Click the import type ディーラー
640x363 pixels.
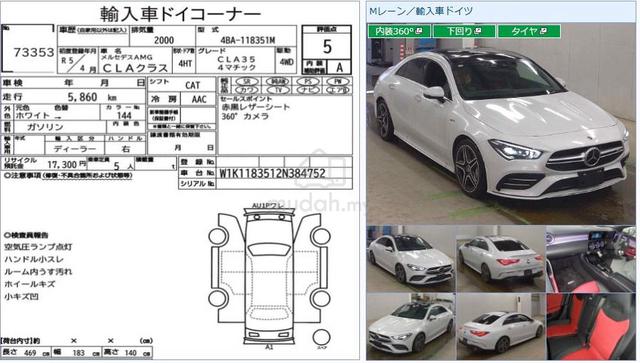pyautogui.click(x=74, y=149)
